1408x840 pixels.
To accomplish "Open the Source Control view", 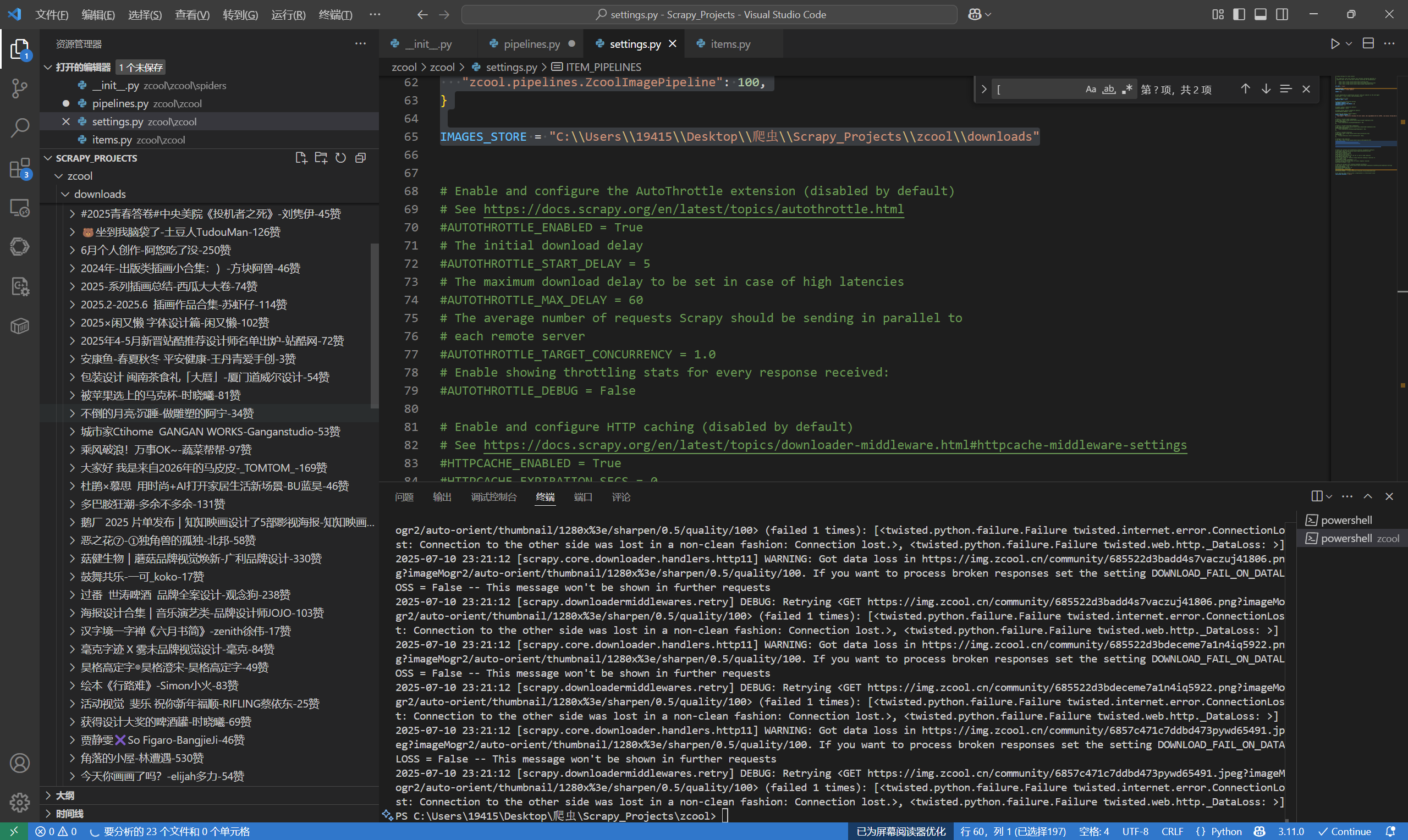I will click(x=20, y=88).
